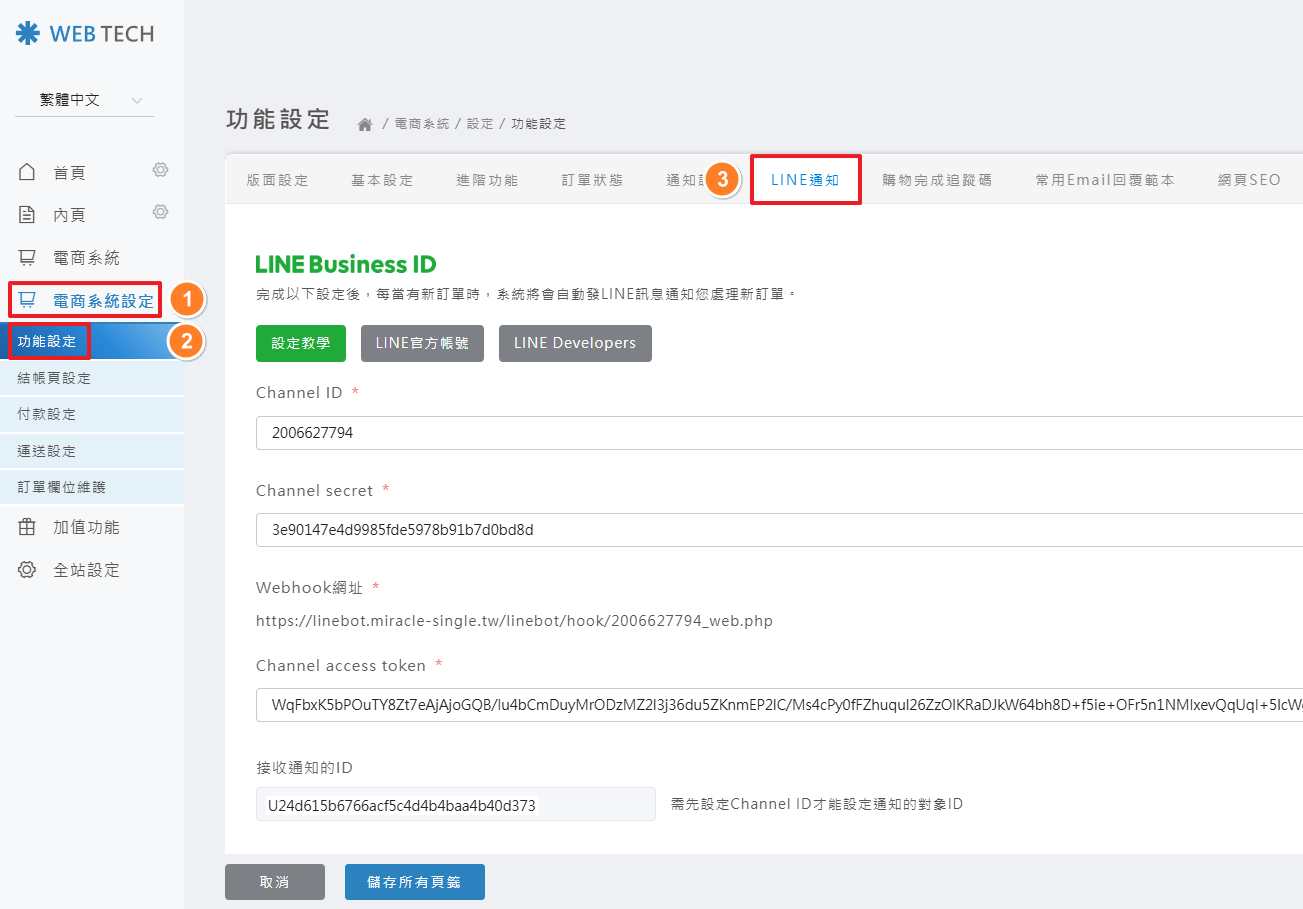Open the 網頁SEO tab
This screenshot has width=1303, height=909.
tap(1248, 180)
